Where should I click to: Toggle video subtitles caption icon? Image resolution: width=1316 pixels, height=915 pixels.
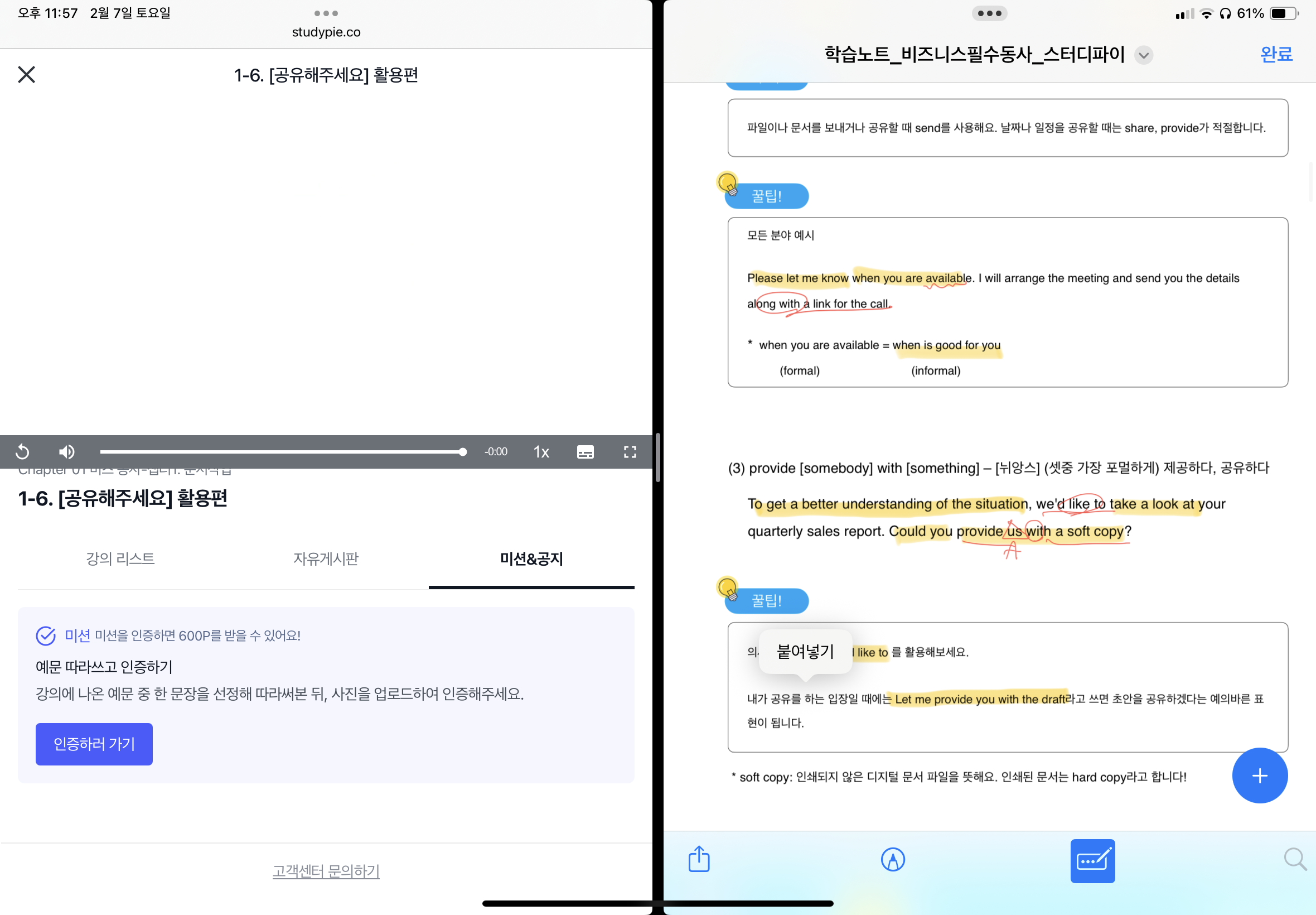pos(585,452)
